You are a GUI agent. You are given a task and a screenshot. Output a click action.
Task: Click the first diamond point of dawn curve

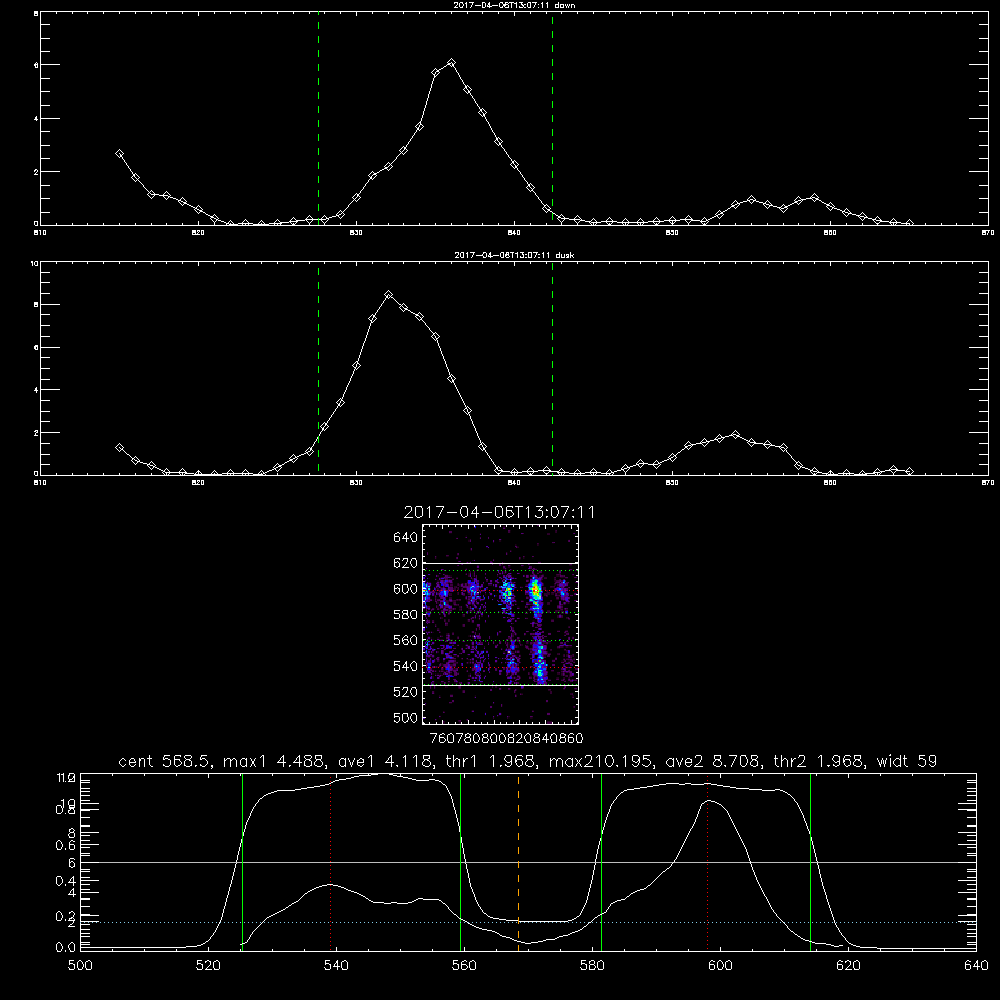point(119,154)
